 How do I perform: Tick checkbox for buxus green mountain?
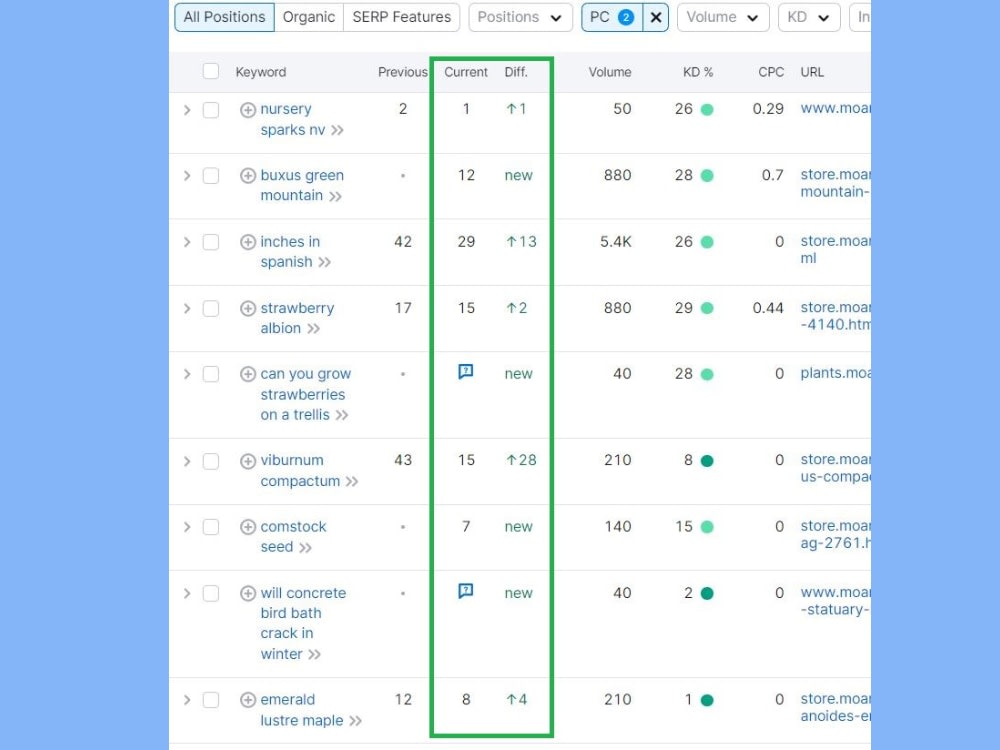coord(211,175)
